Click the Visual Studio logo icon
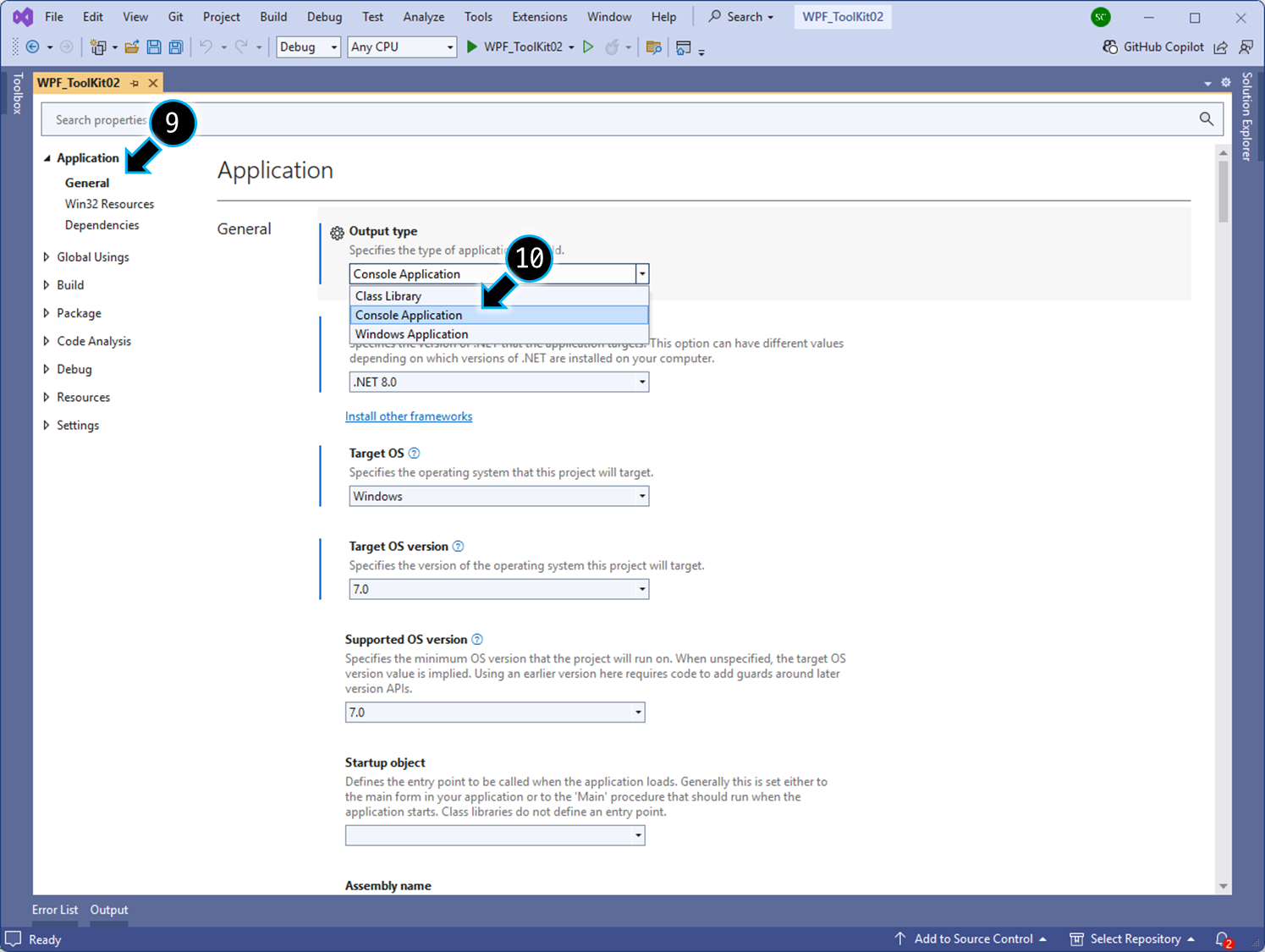Screen dimensions: 1265x952 [x=23, y=17]
